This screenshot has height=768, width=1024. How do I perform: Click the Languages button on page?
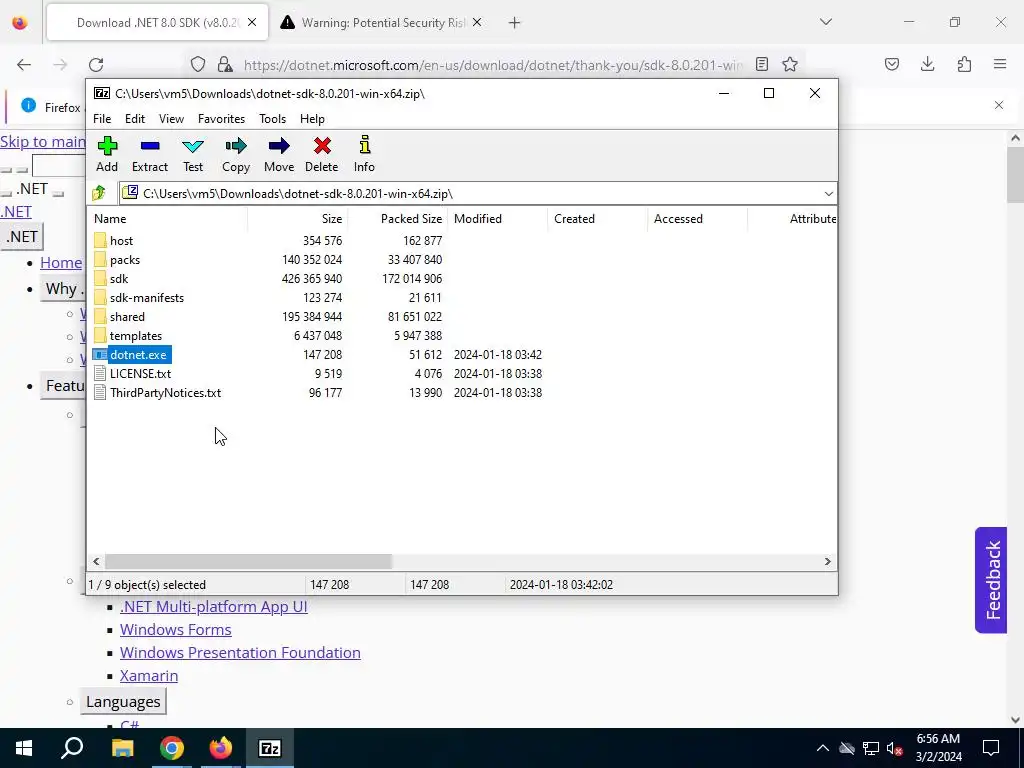click(x=123, y=702)
